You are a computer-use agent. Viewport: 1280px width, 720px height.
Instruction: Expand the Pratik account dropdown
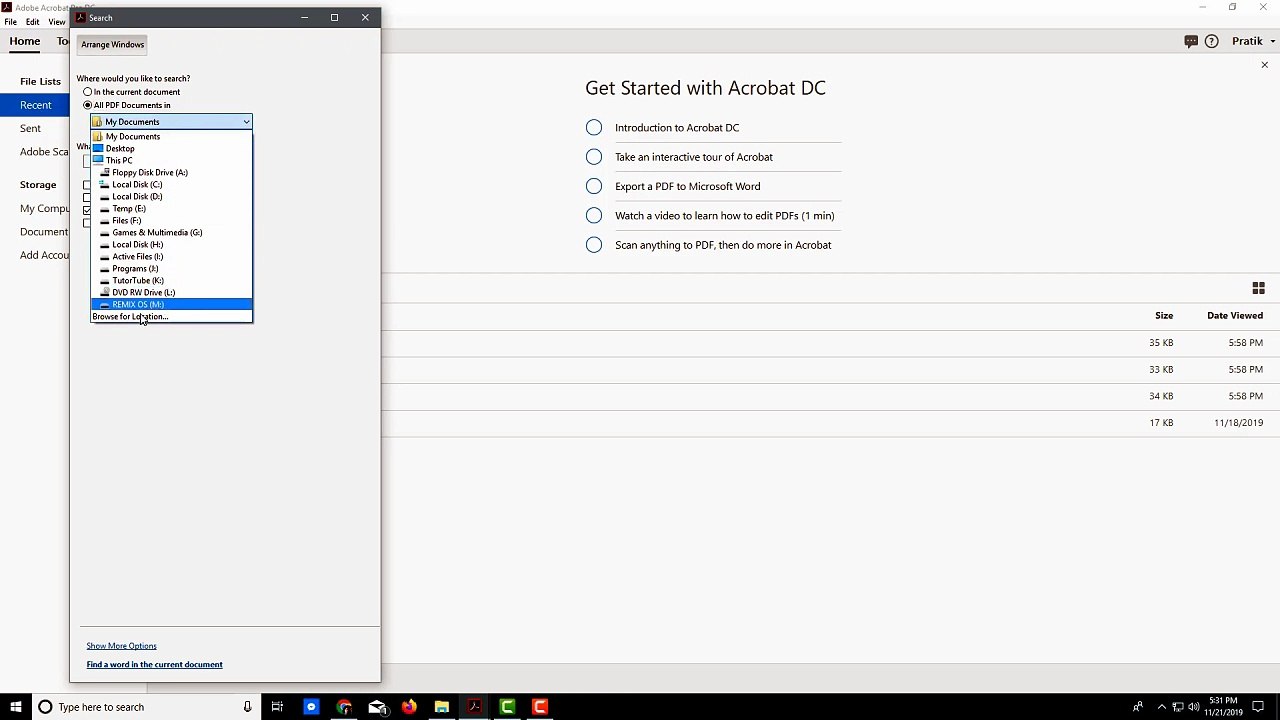click(x=1253, y=42)
